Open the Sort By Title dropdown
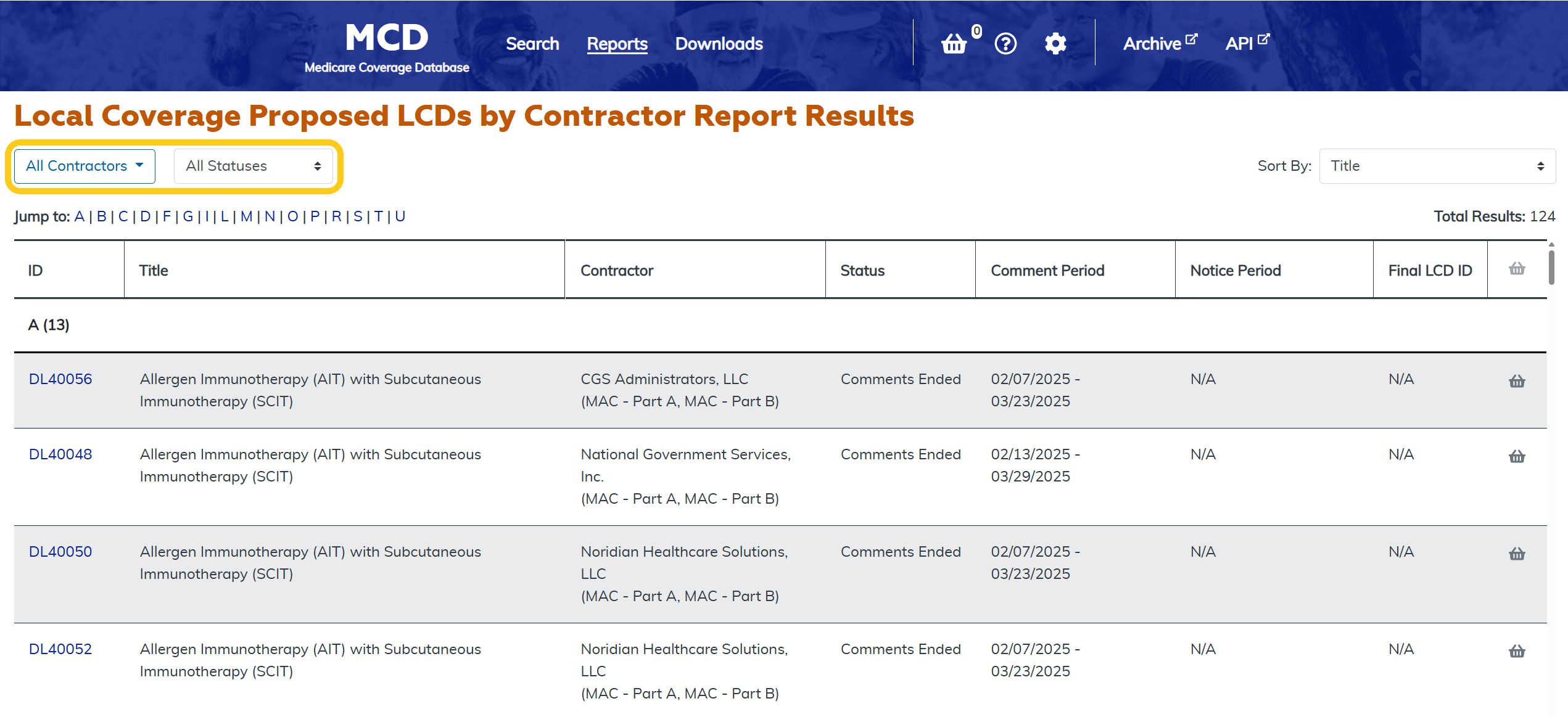 (1437, 166)
